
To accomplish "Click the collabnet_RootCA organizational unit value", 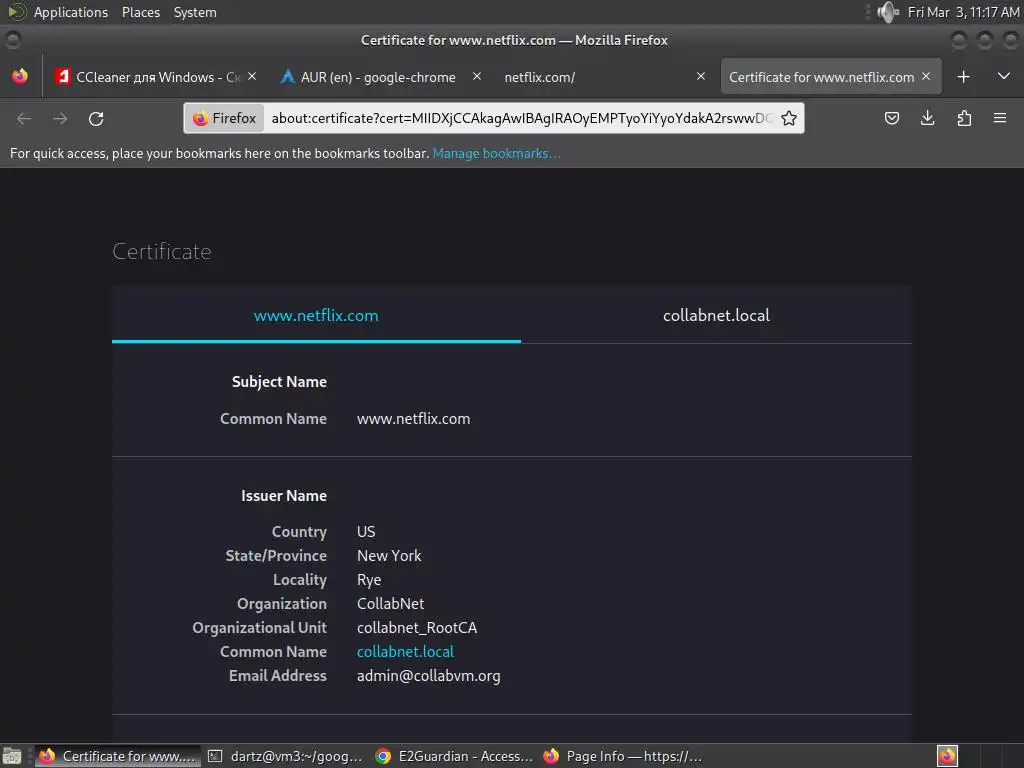I will (x=417, y=628).
